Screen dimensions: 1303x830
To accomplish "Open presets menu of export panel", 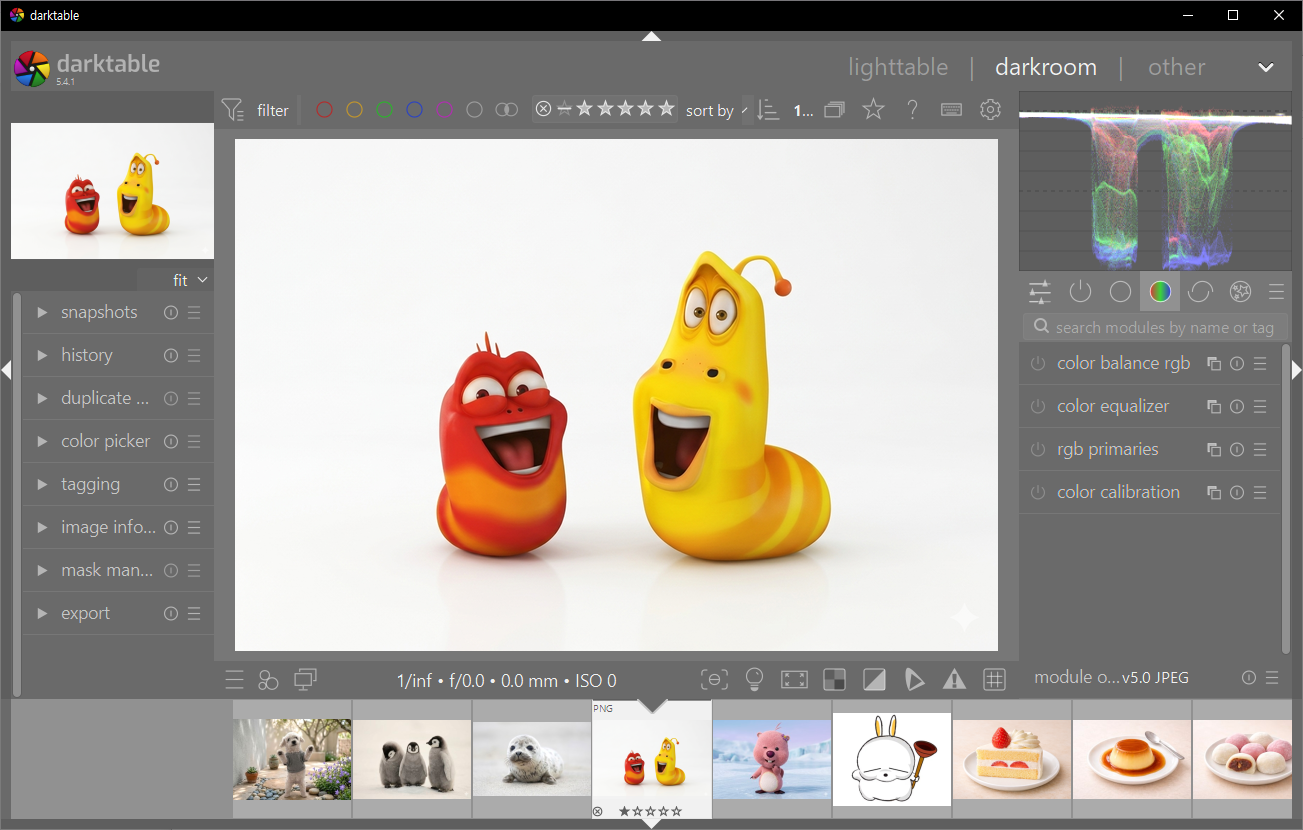I will pyautogui.click(x=194, y=614).
